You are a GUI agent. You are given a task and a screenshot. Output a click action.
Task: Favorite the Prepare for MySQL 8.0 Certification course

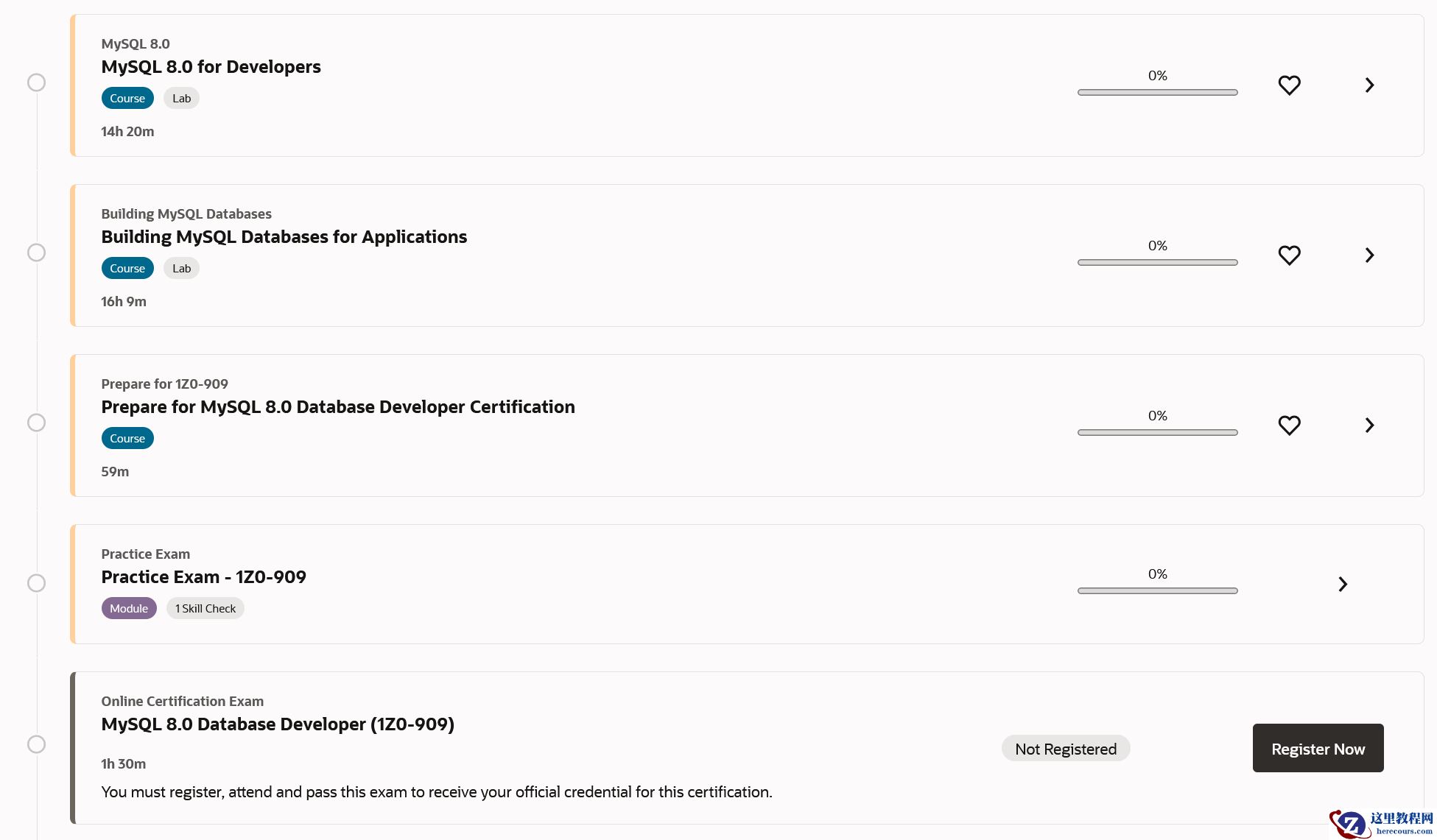point(1289,426)
